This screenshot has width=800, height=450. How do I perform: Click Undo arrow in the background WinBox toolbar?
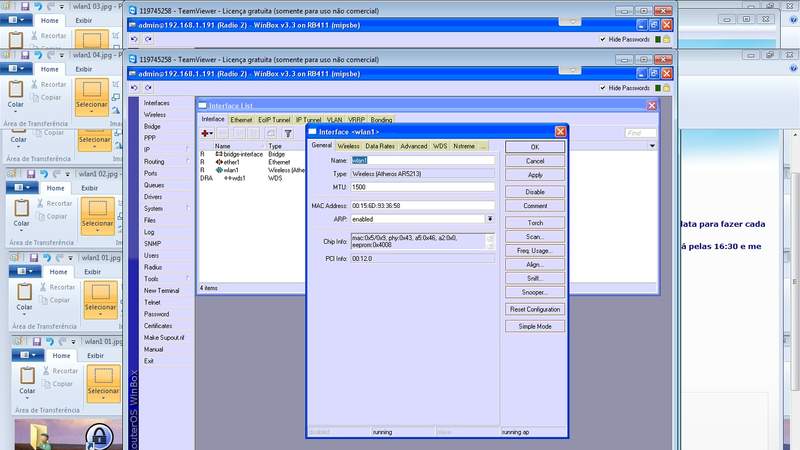(x=134, y=39)
